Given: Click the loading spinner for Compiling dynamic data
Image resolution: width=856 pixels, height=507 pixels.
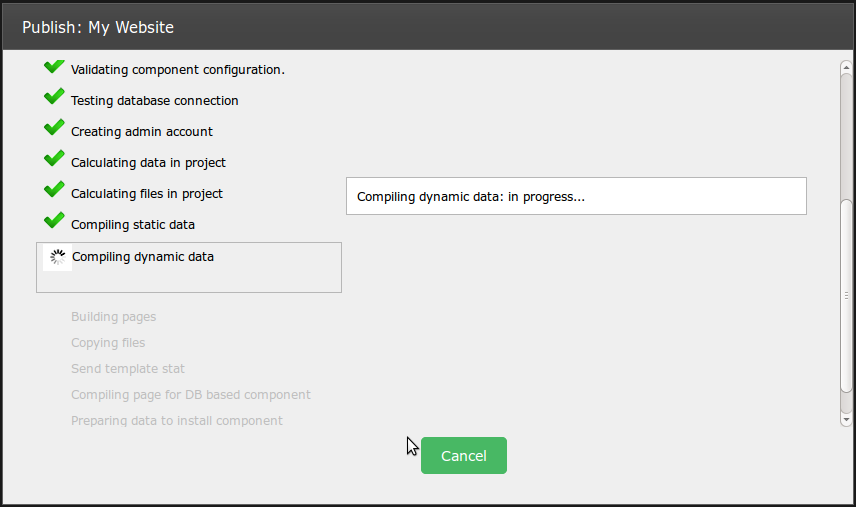Looking at the screenshot, I should pos(58,257).
